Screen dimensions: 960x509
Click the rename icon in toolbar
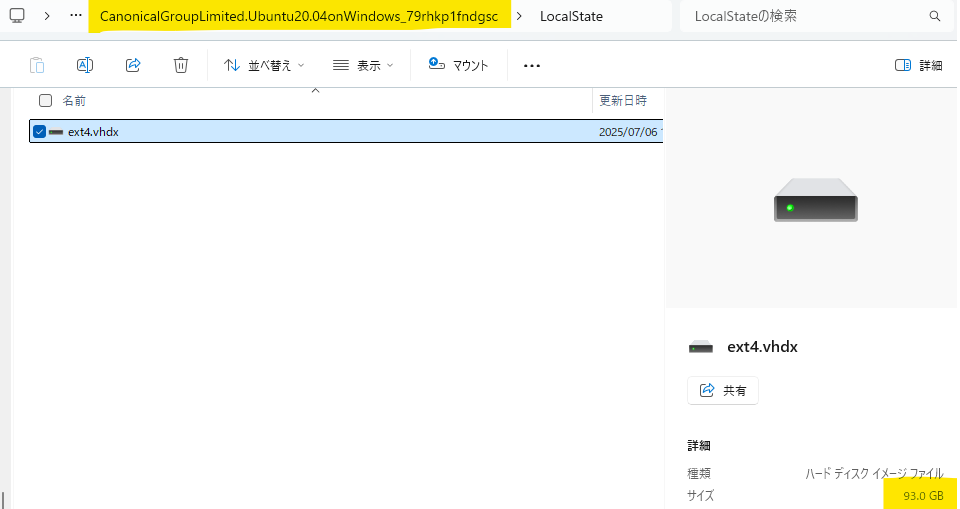click(85, 65)
